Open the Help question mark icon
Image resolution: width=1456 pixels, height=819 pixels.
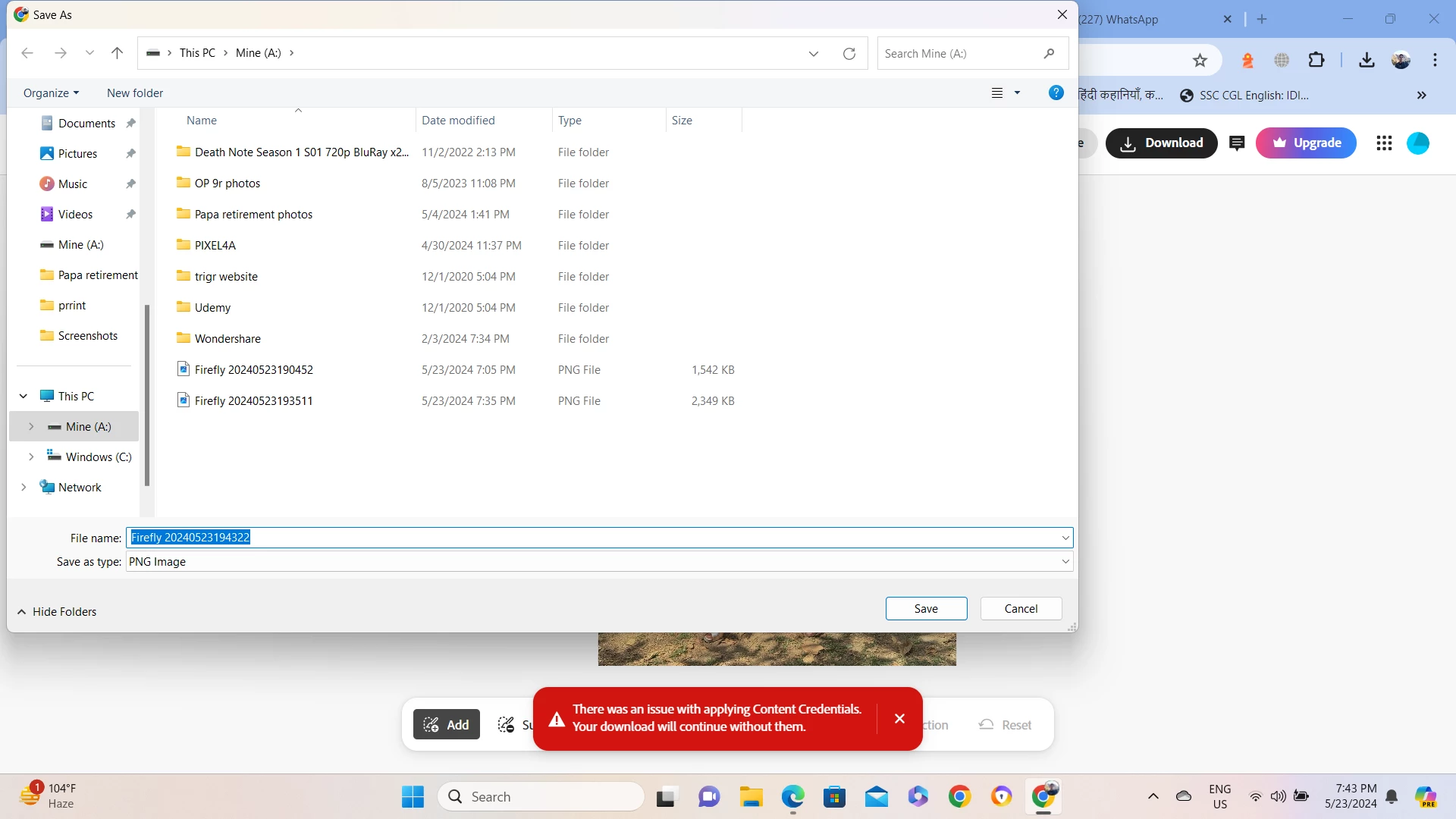pos(1056,93)
